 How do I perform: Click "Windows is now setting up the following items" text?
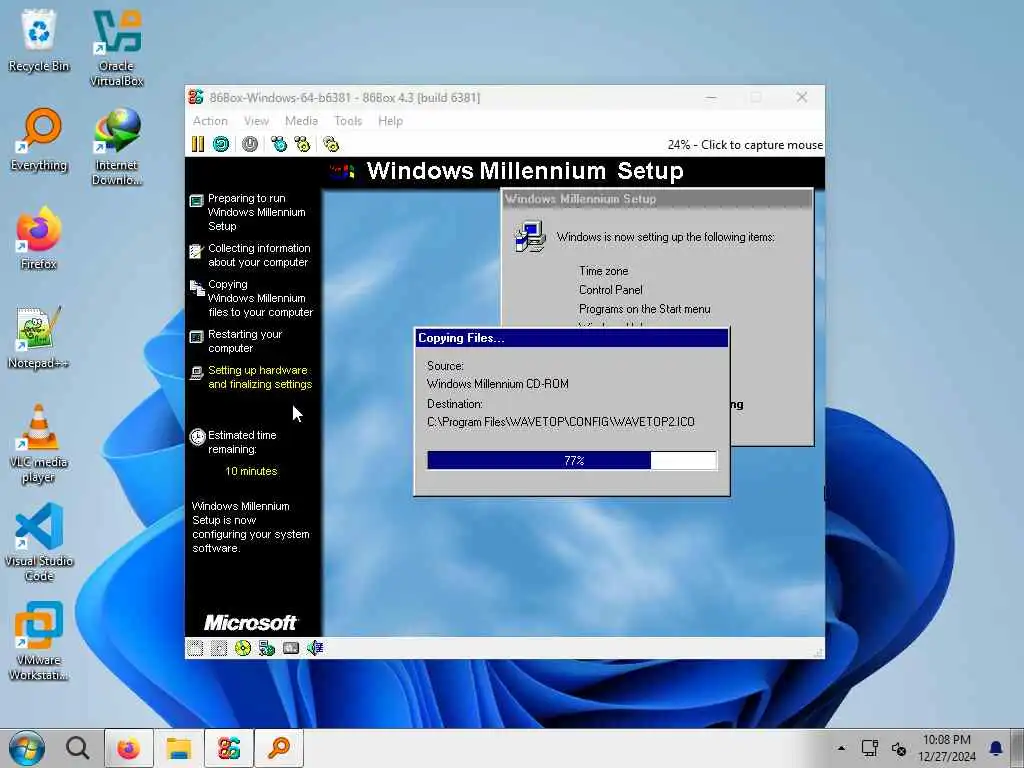point(665,237)
